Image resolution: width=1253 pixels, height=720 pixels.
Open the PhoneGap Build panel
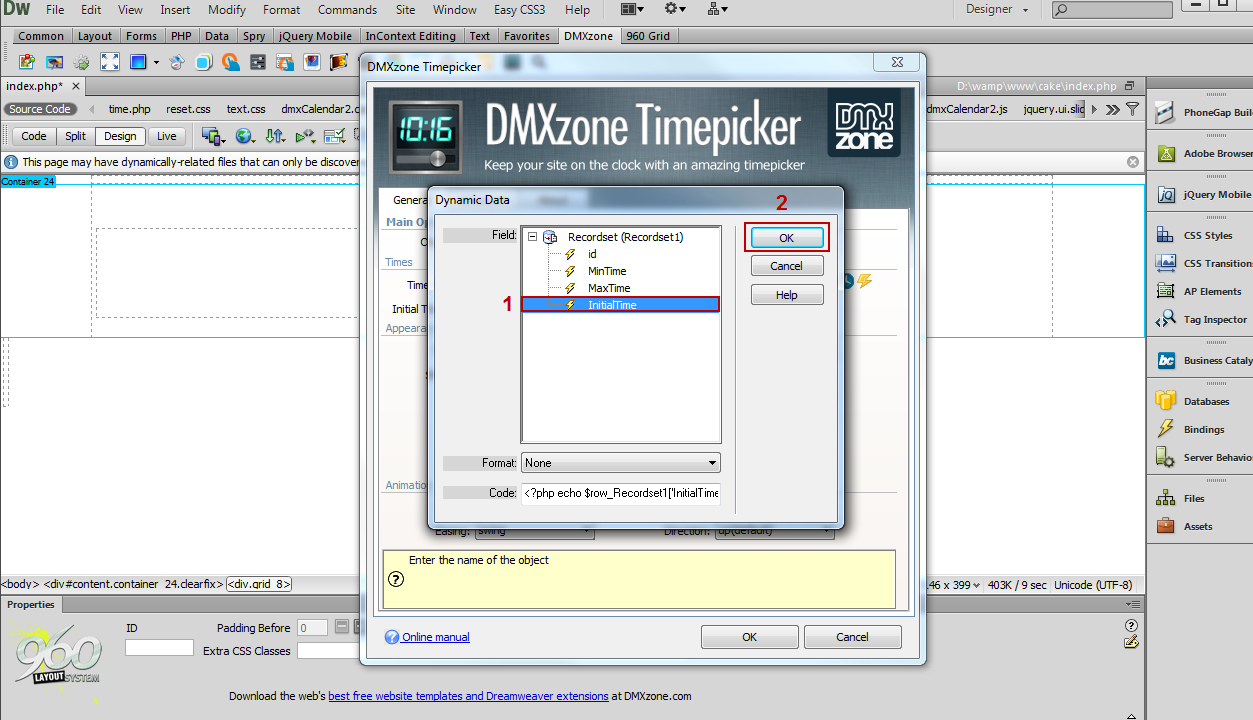click(x=1201, y=113)
